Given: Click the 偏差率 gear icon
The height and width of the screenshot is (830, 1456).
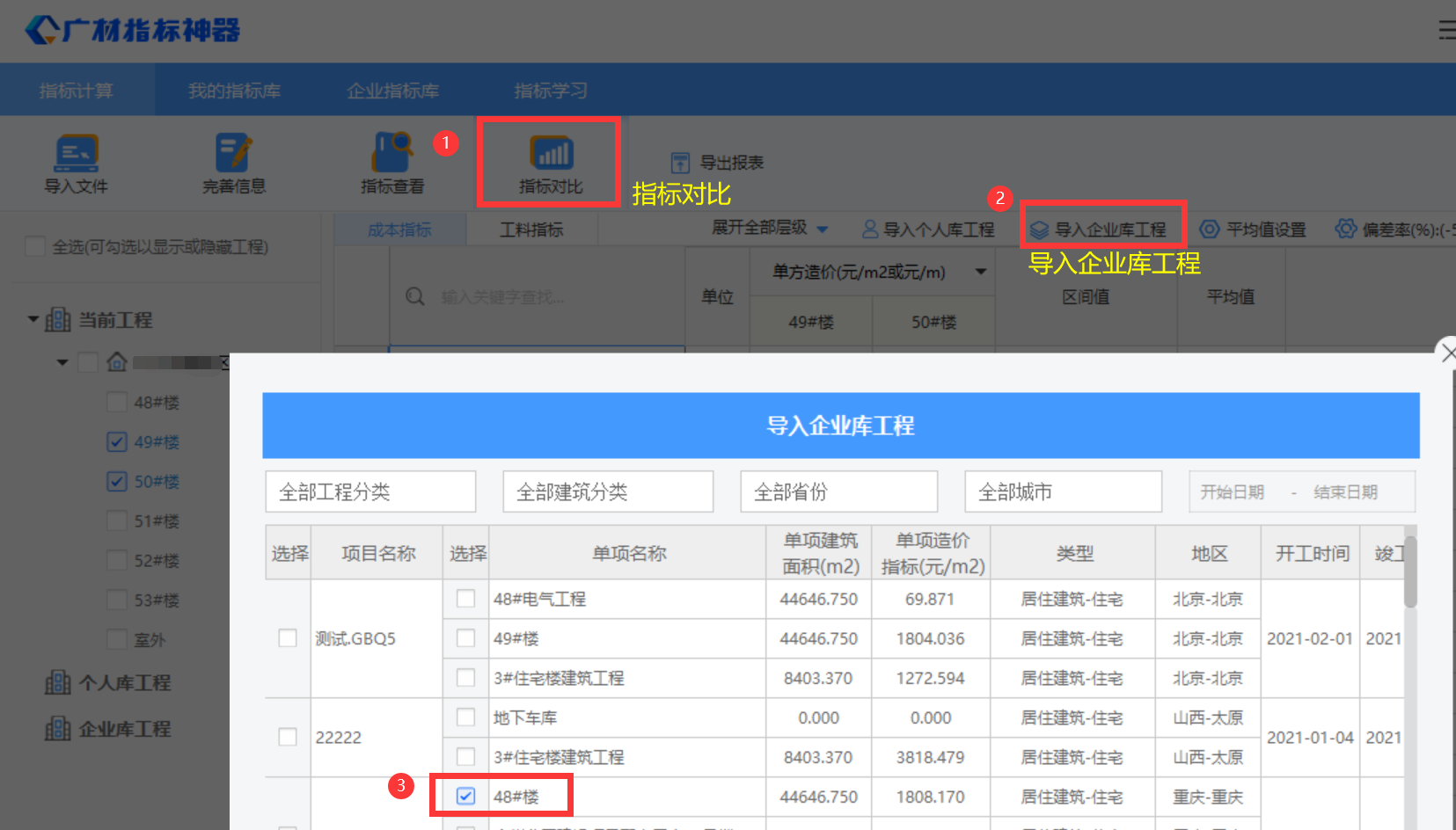Looking at the screenshot, I should pos(1345,229).
